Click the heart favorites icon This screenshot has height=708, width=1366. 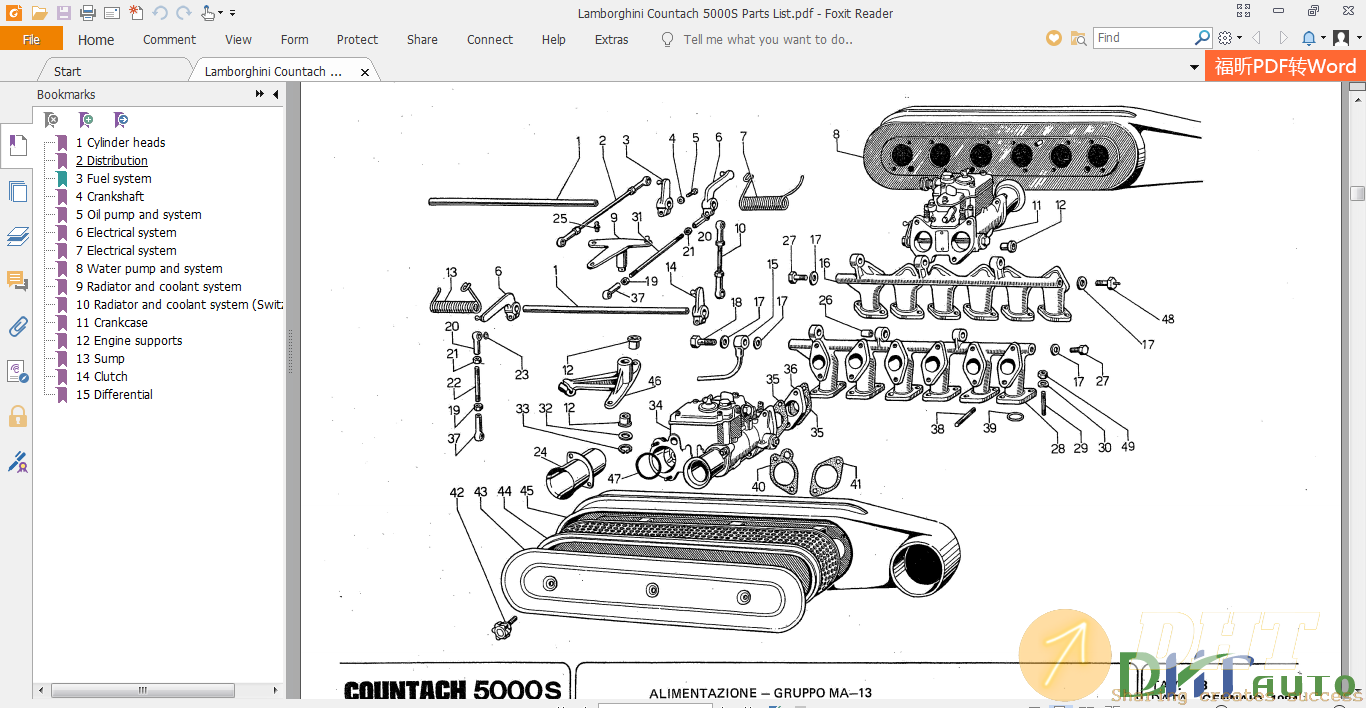[1053, 38]
